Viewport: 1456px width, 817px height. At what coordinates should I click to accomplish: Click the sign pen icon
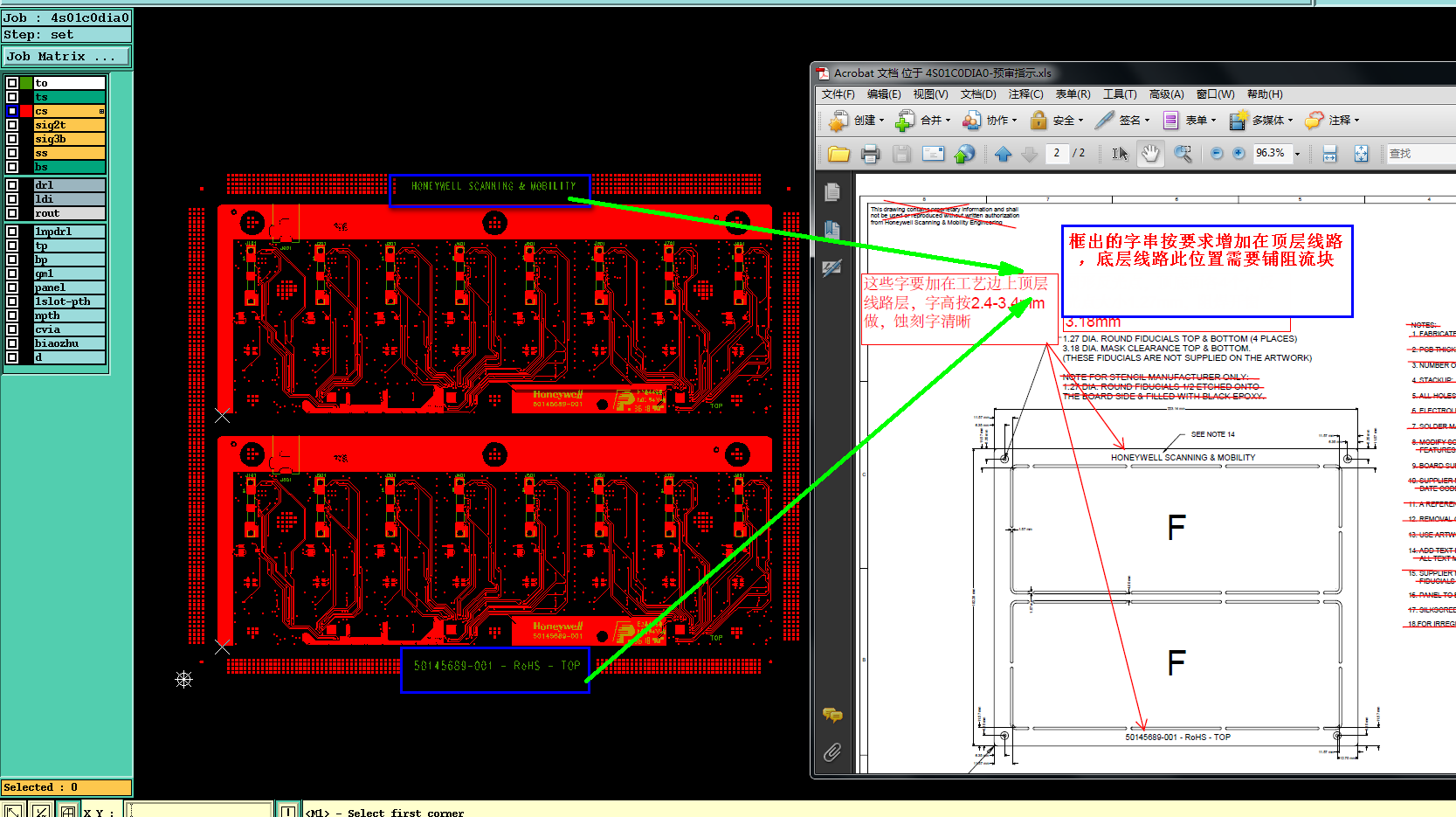1105,120
